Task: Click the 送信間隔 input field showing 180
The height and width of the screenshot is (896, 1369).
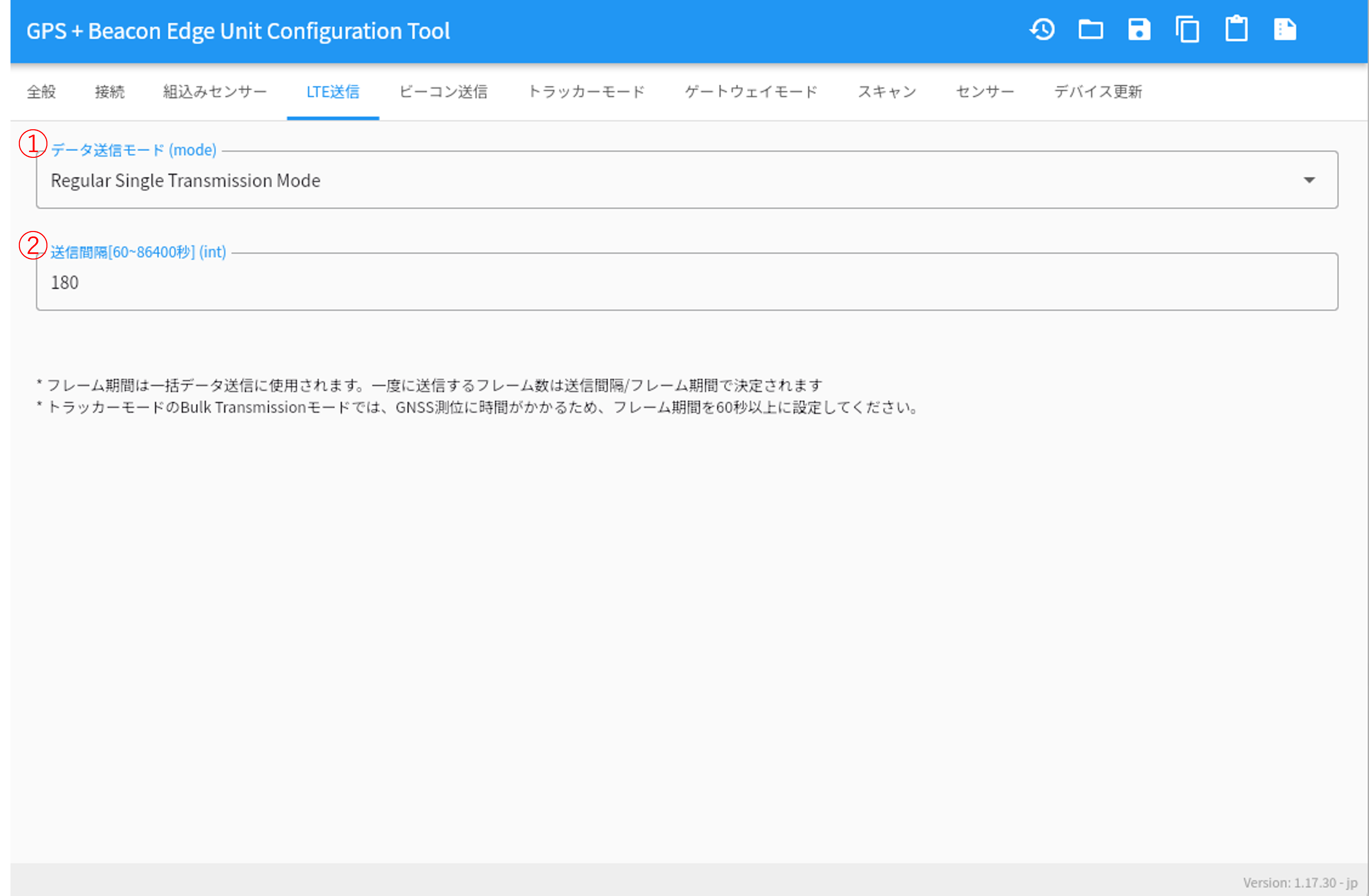Action: pyautogui.click(x=687, y=282)
